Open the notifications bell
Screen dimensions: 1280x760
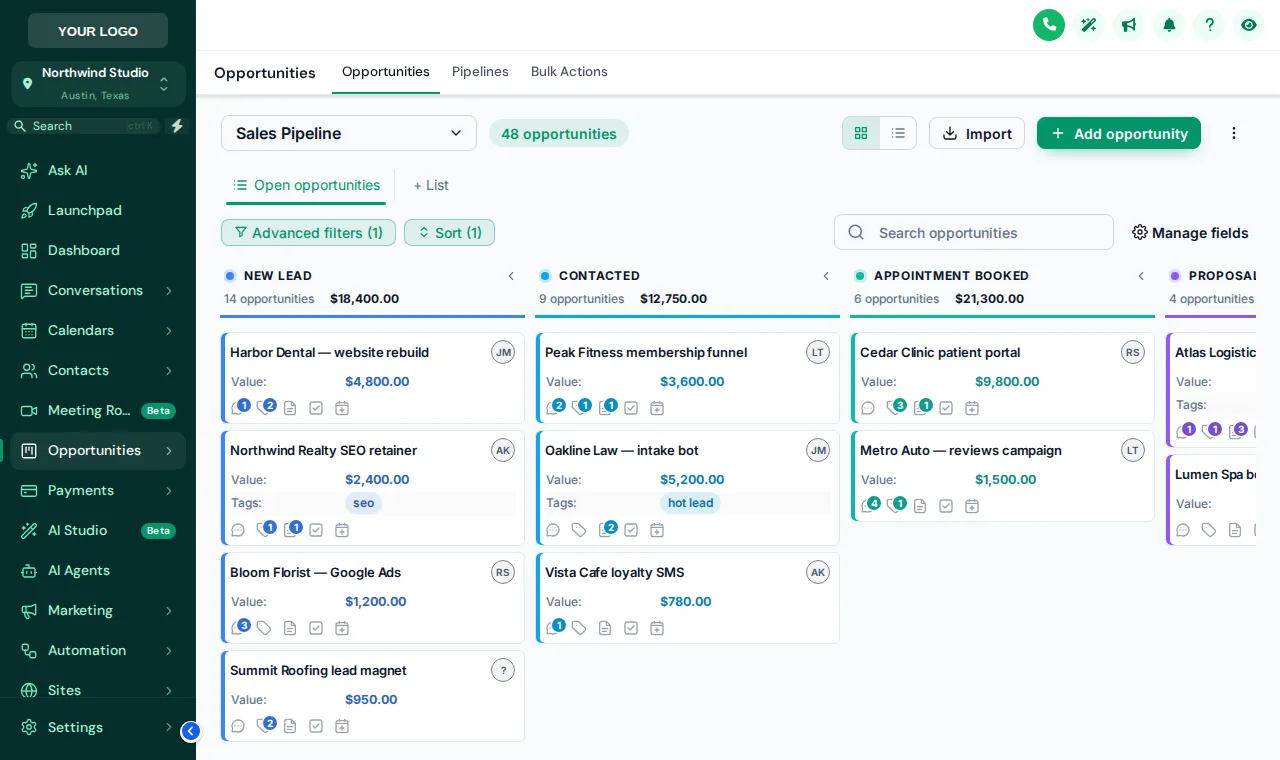point(1169,25)
